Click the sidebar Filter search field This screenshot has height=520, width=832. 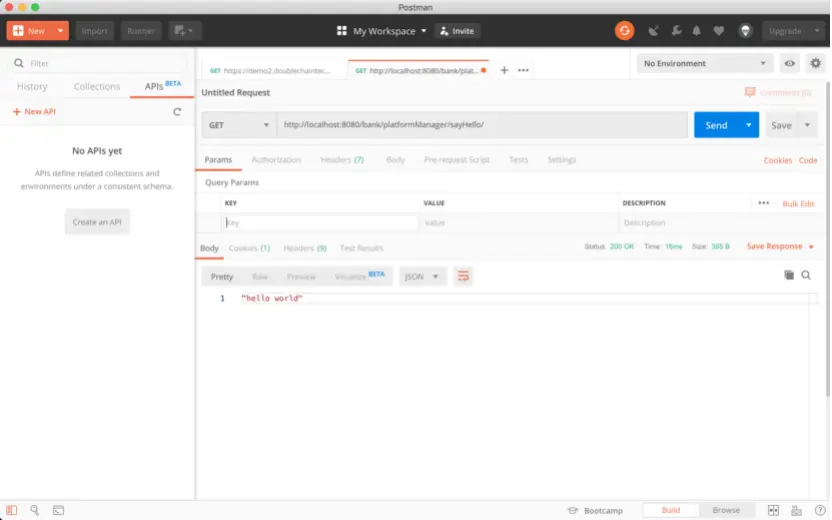pyautogui.click(x=98, y=64)
